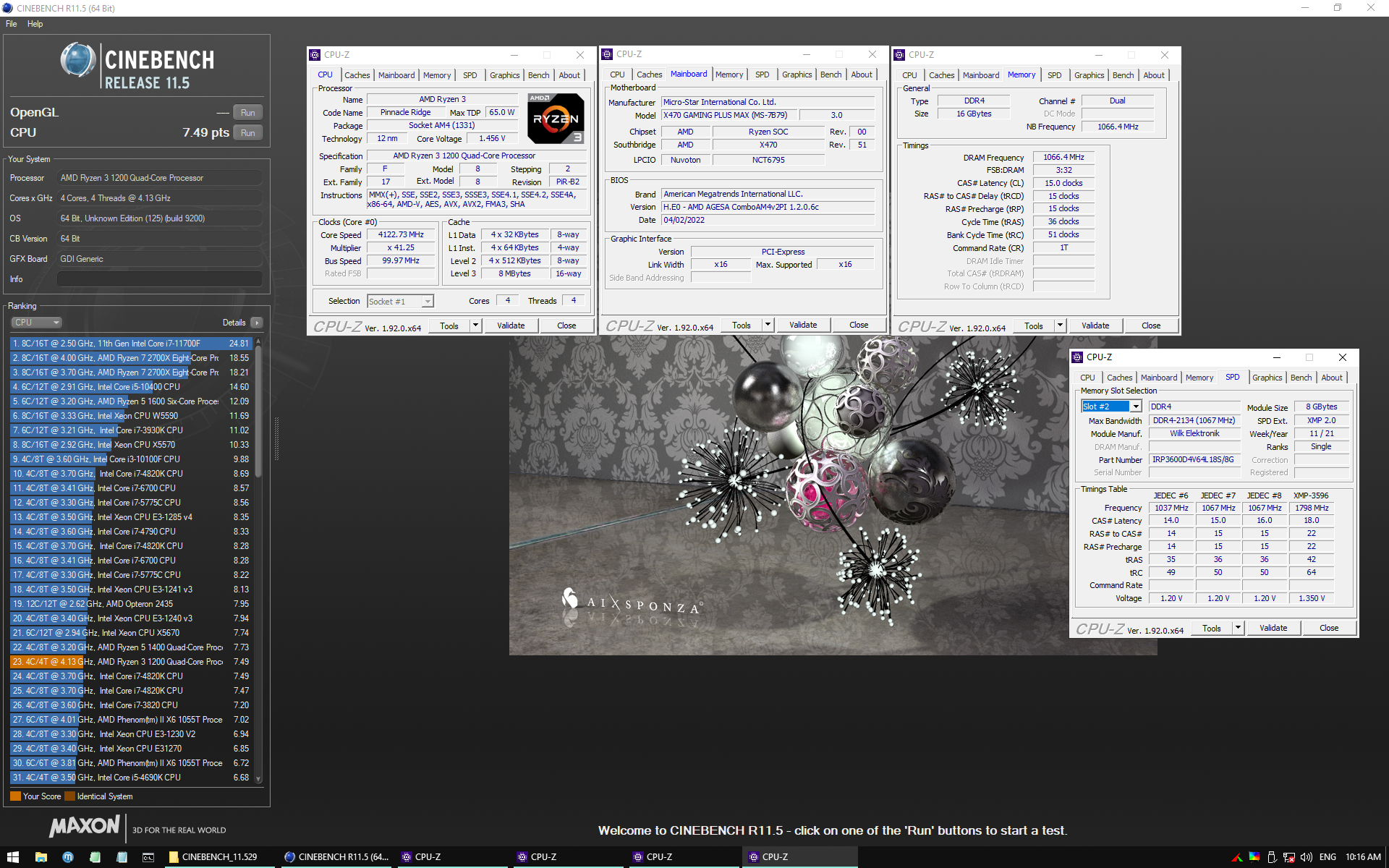Click the BIOS Date 04/02/2022 value
The height and width of the screenshot is (868, 1389).
pos(768,221)
